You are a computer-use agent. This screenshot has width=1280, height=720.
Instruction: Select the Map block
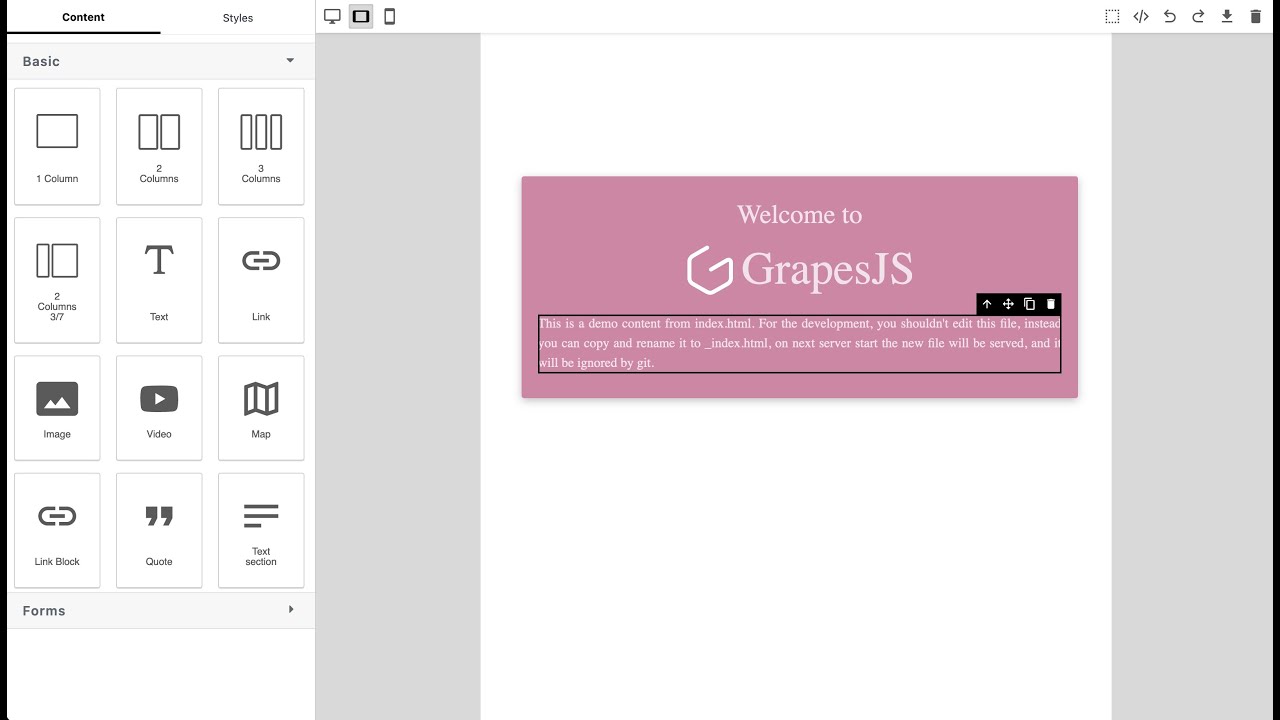[261, 408]
